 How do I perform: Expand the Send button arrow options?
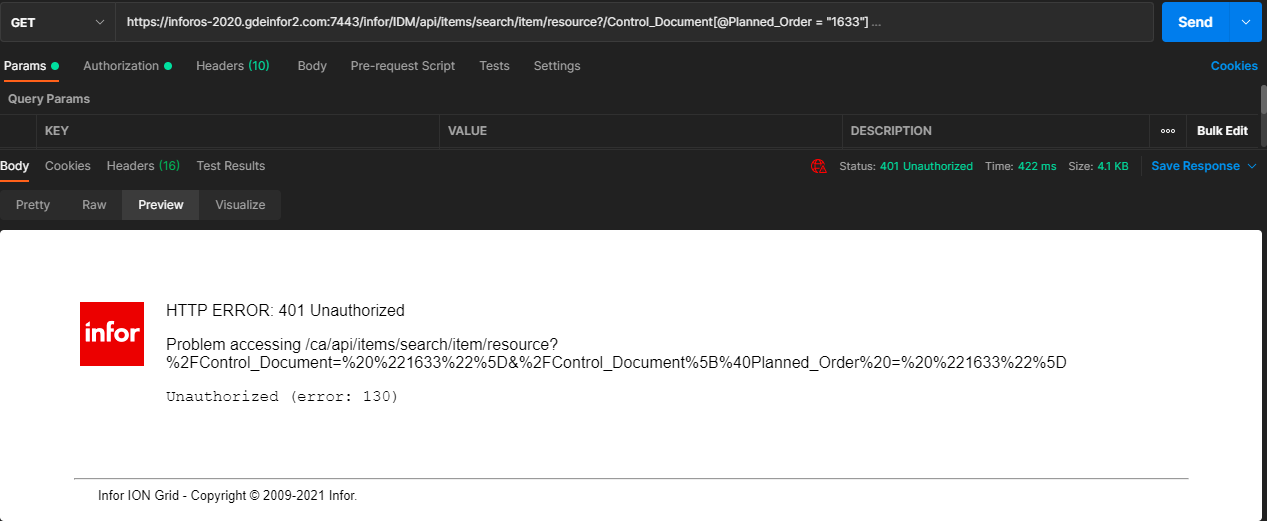pyautogui.click(x=1245, y=22)
